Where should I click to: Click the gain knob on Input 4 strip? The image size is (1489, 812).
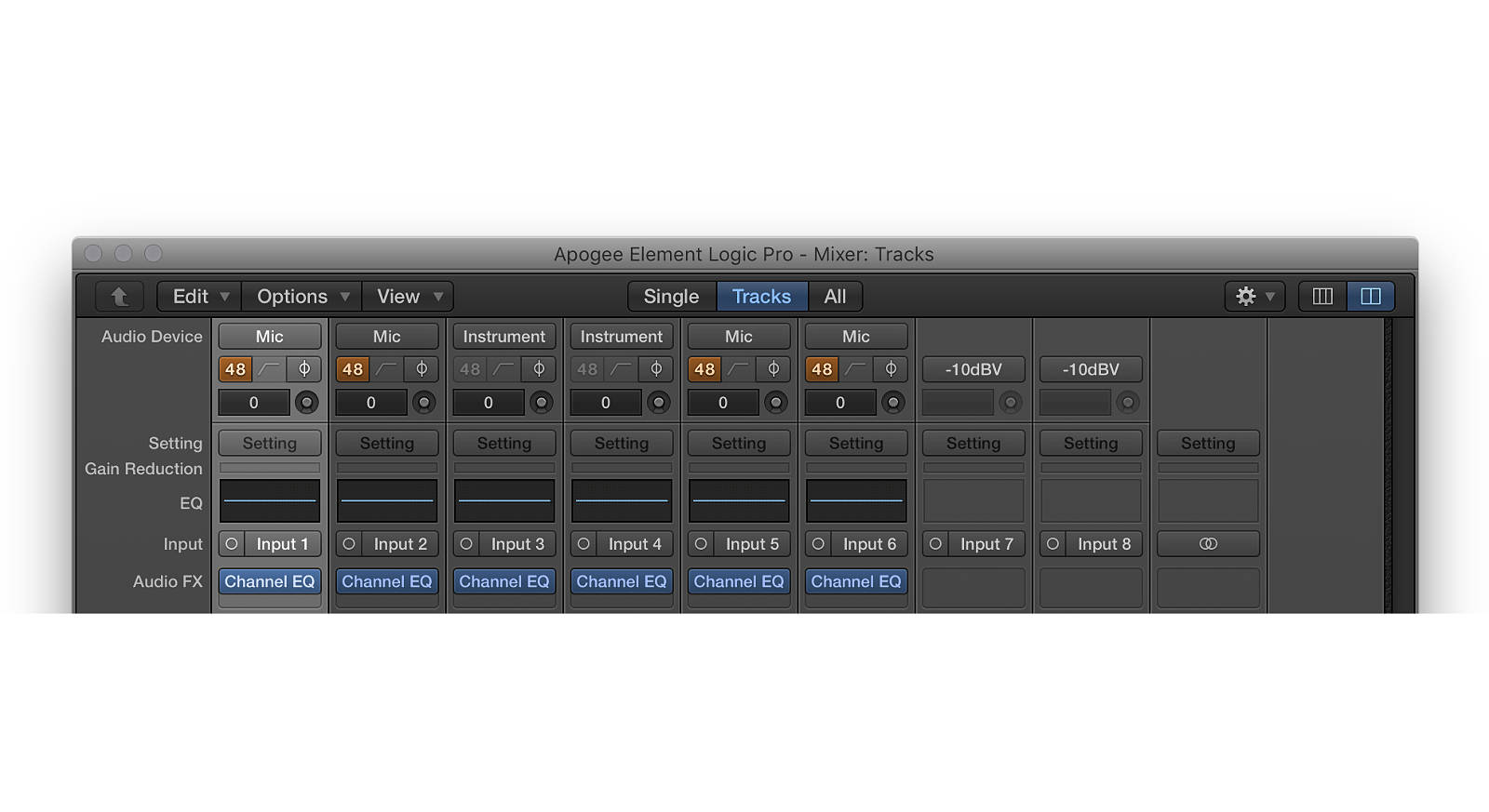[x=658, y=403]
